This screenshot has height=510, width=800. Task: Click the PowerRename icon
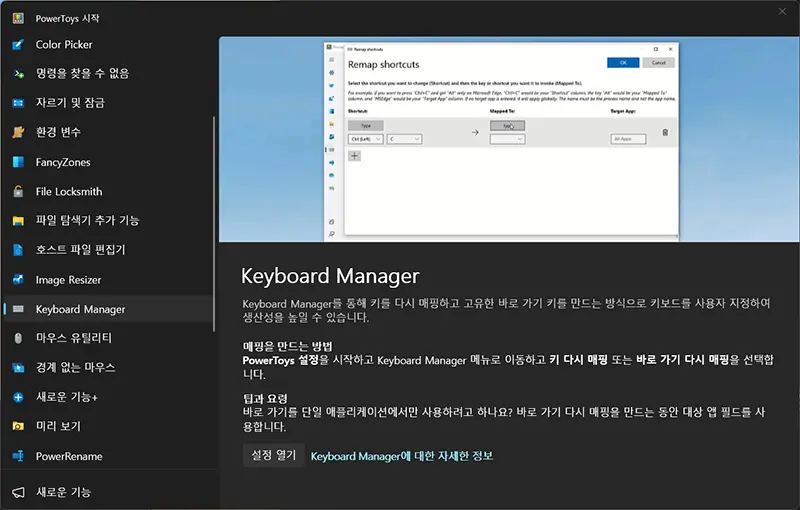pyautogui.click(x=18, y=456)
